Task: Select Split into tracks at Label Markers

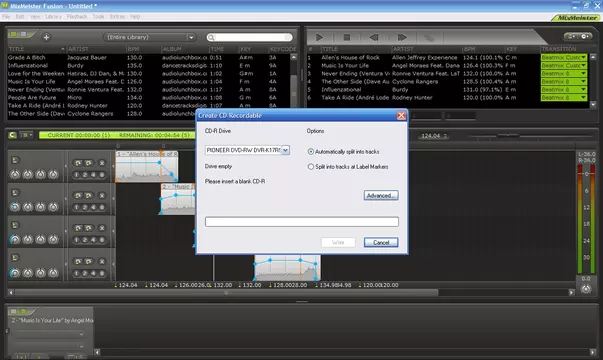Action: tap(311, 167)
